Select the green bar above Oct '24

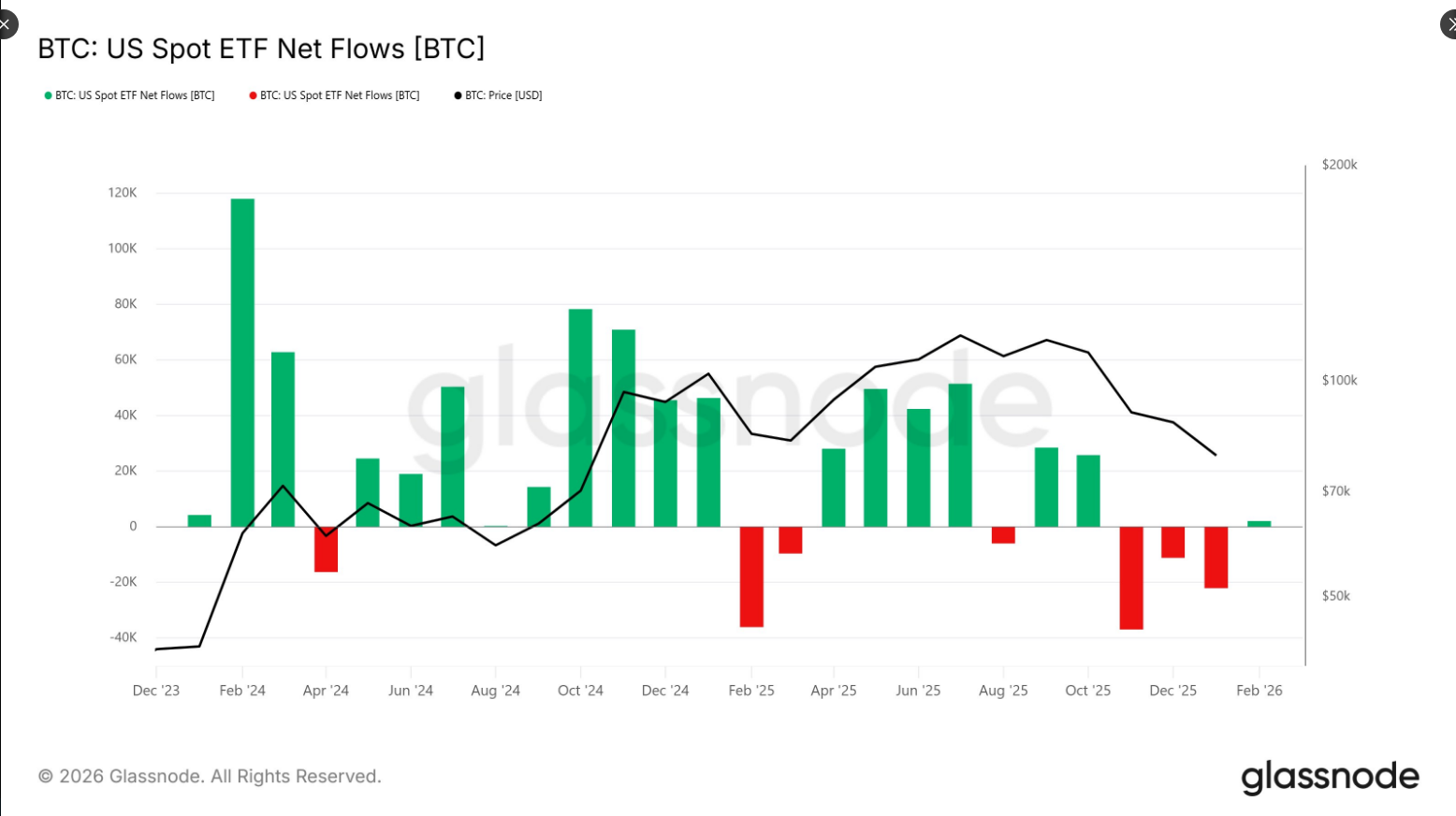(580, 417)
